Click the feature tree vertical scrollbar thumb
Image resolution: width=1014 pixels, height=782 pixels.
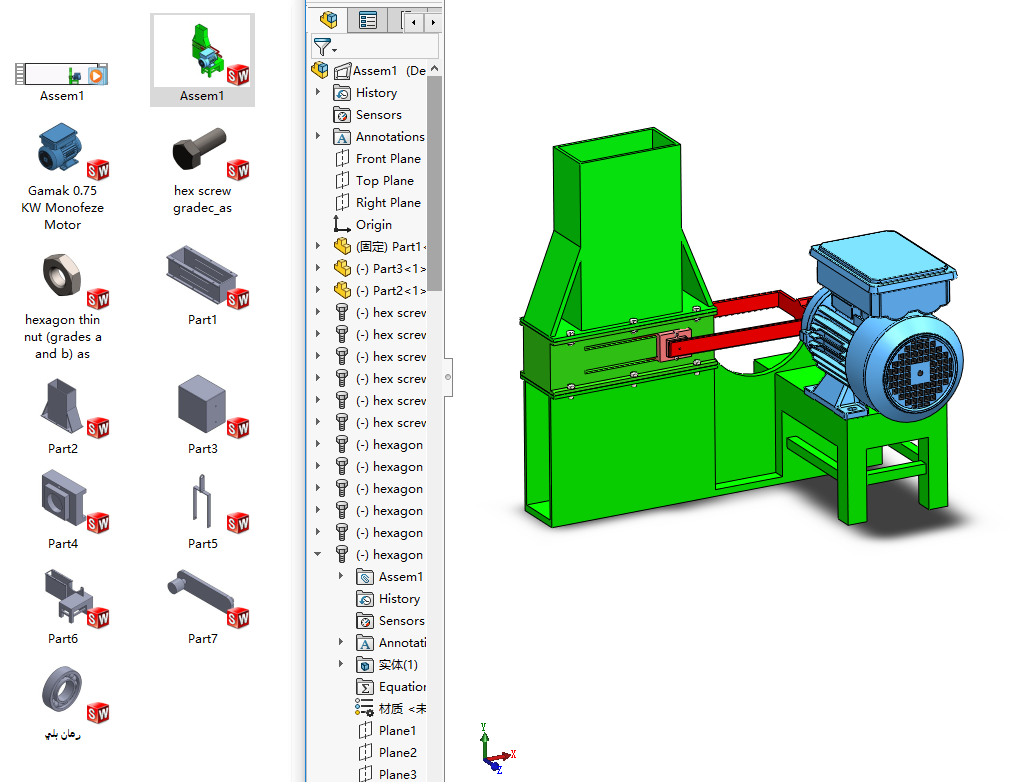[x=435, y=184]
